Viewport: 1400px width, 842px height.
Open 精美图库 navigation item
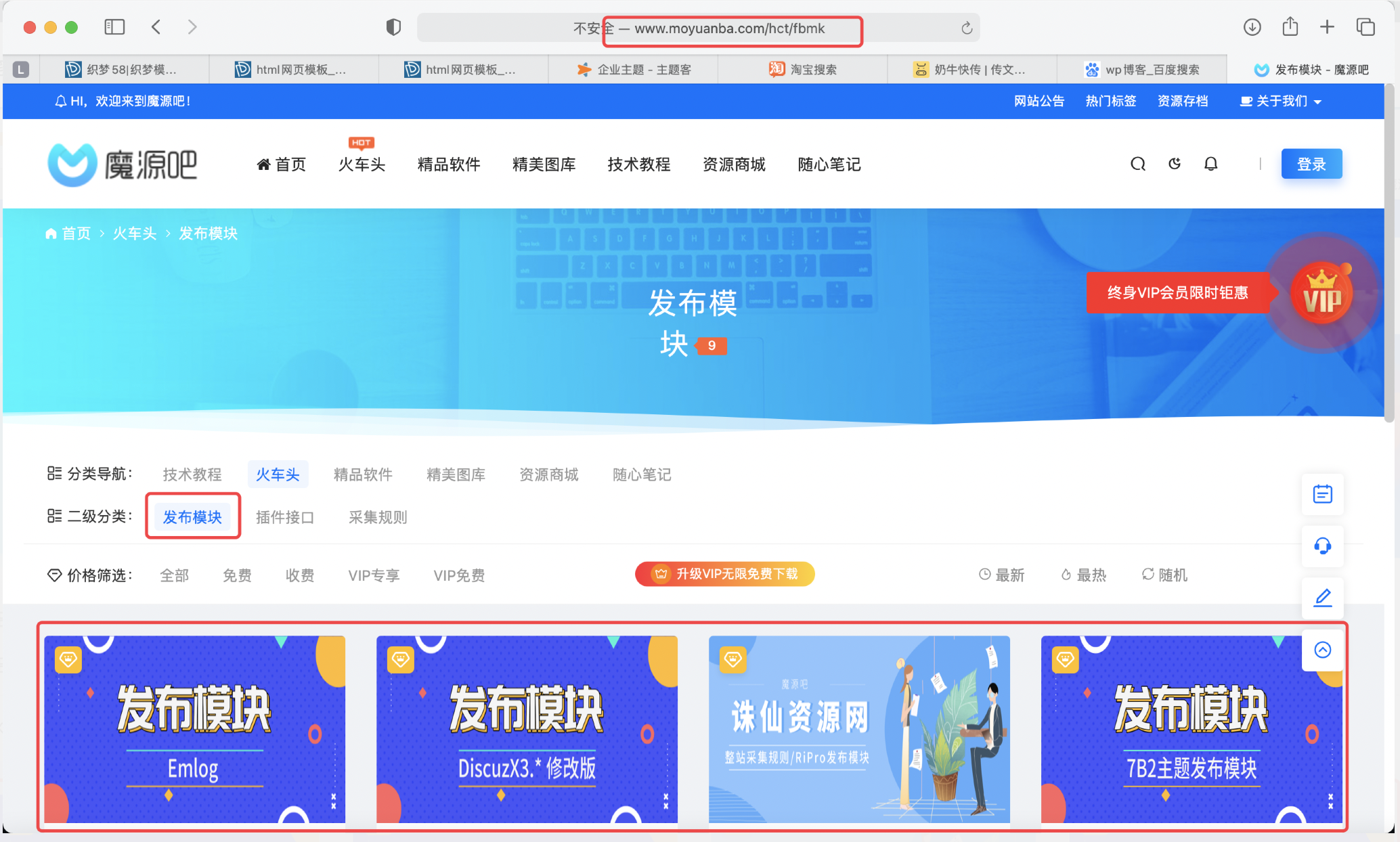(544, 164)
